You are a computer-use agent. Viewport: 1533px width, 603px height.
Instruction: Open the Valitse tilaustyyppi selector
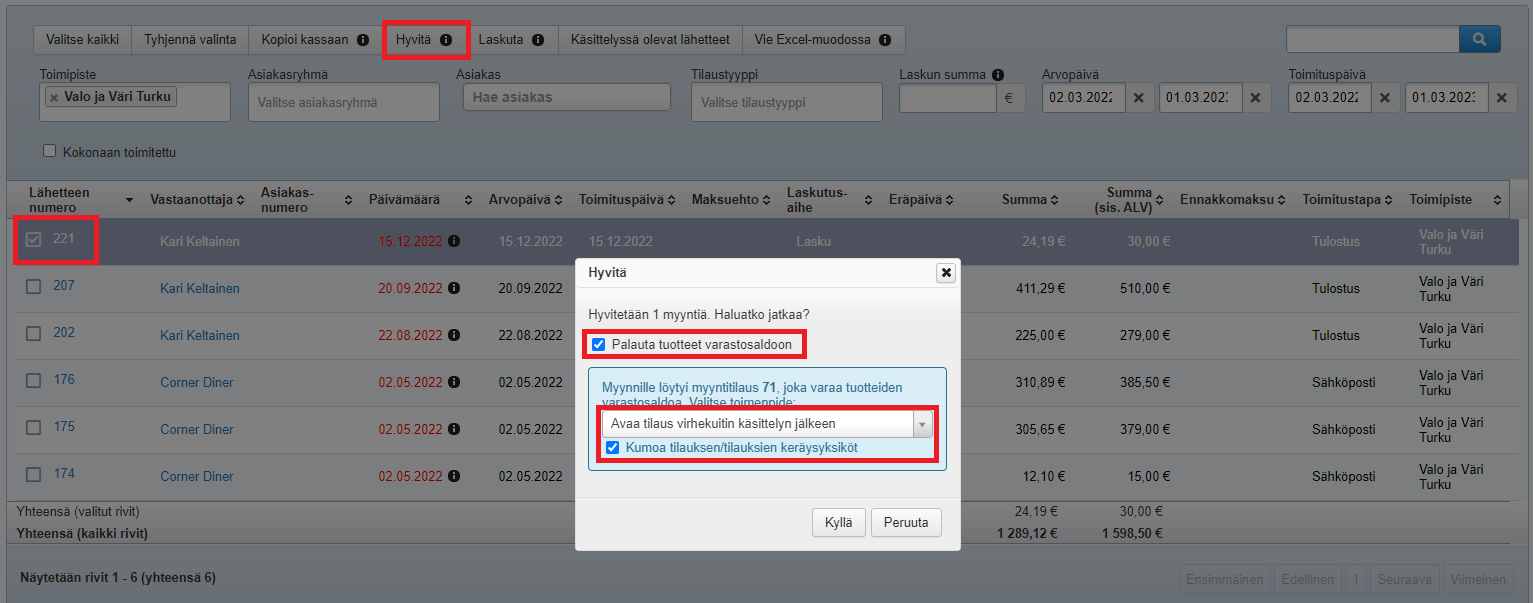tap(786, 102)
